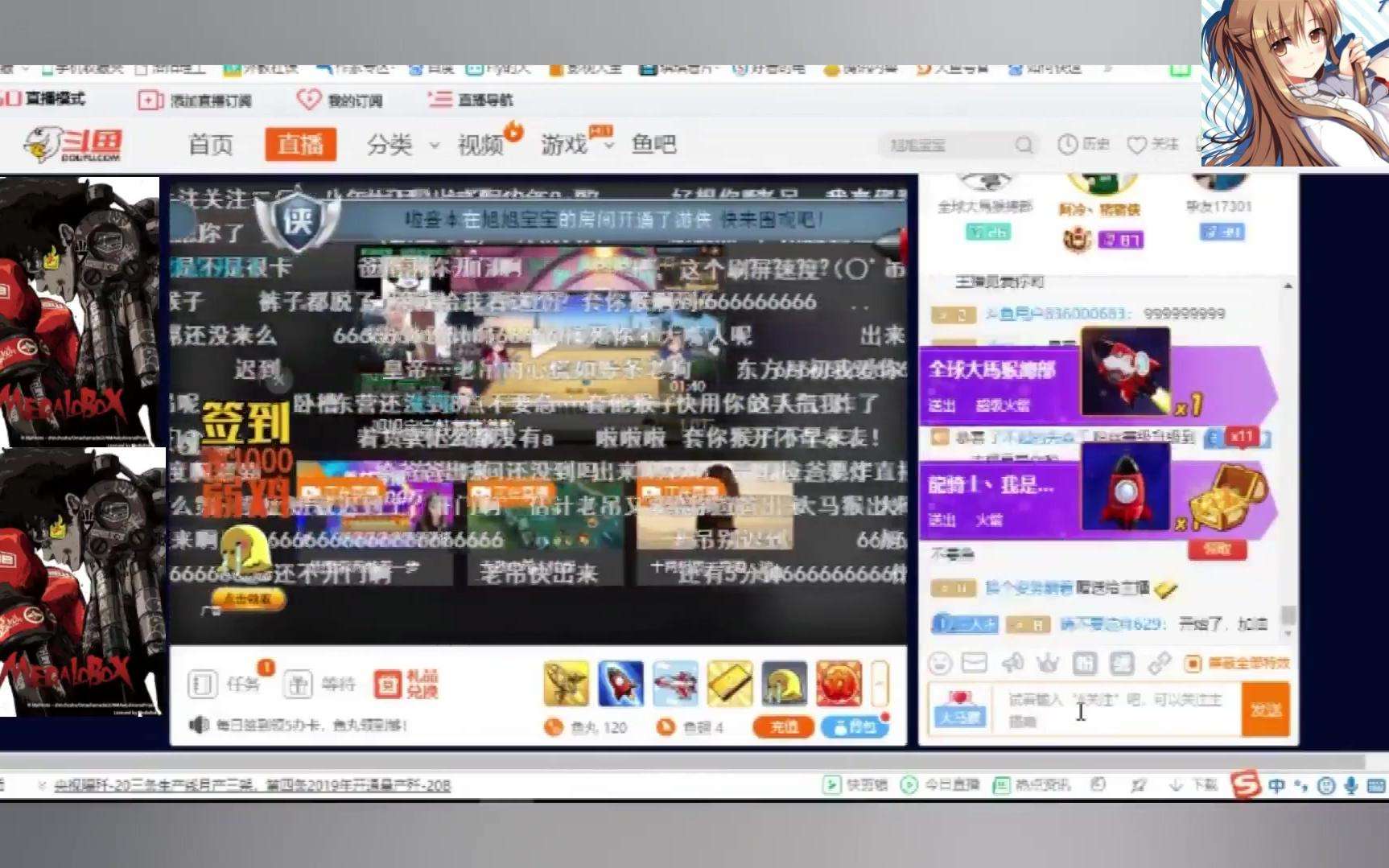Mute the daily sign-in announcement speaker
1389x868 pixels.
pos(200,726)
